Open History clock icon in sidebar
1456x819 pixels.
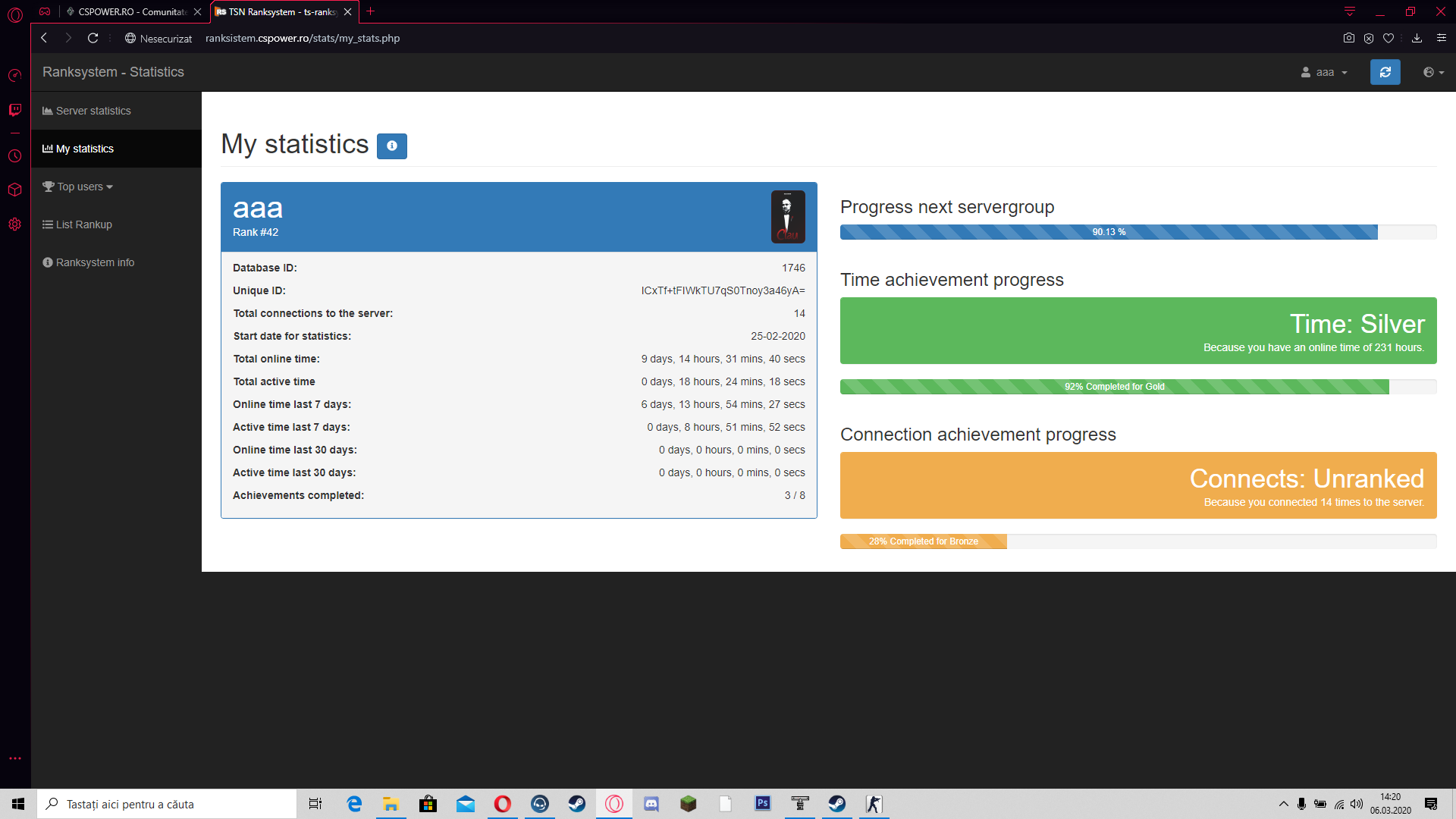(14, 155)
